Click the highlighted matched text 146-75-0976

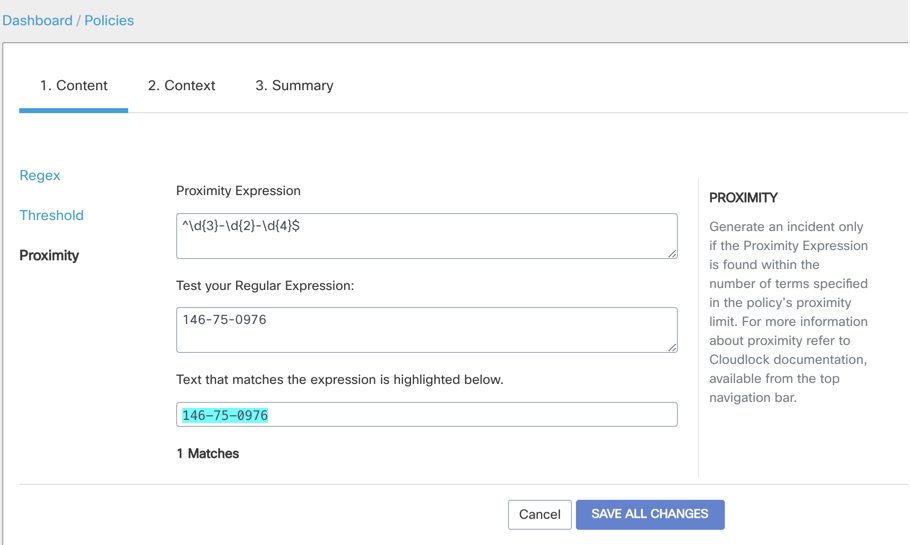click(x=225, y=415)
